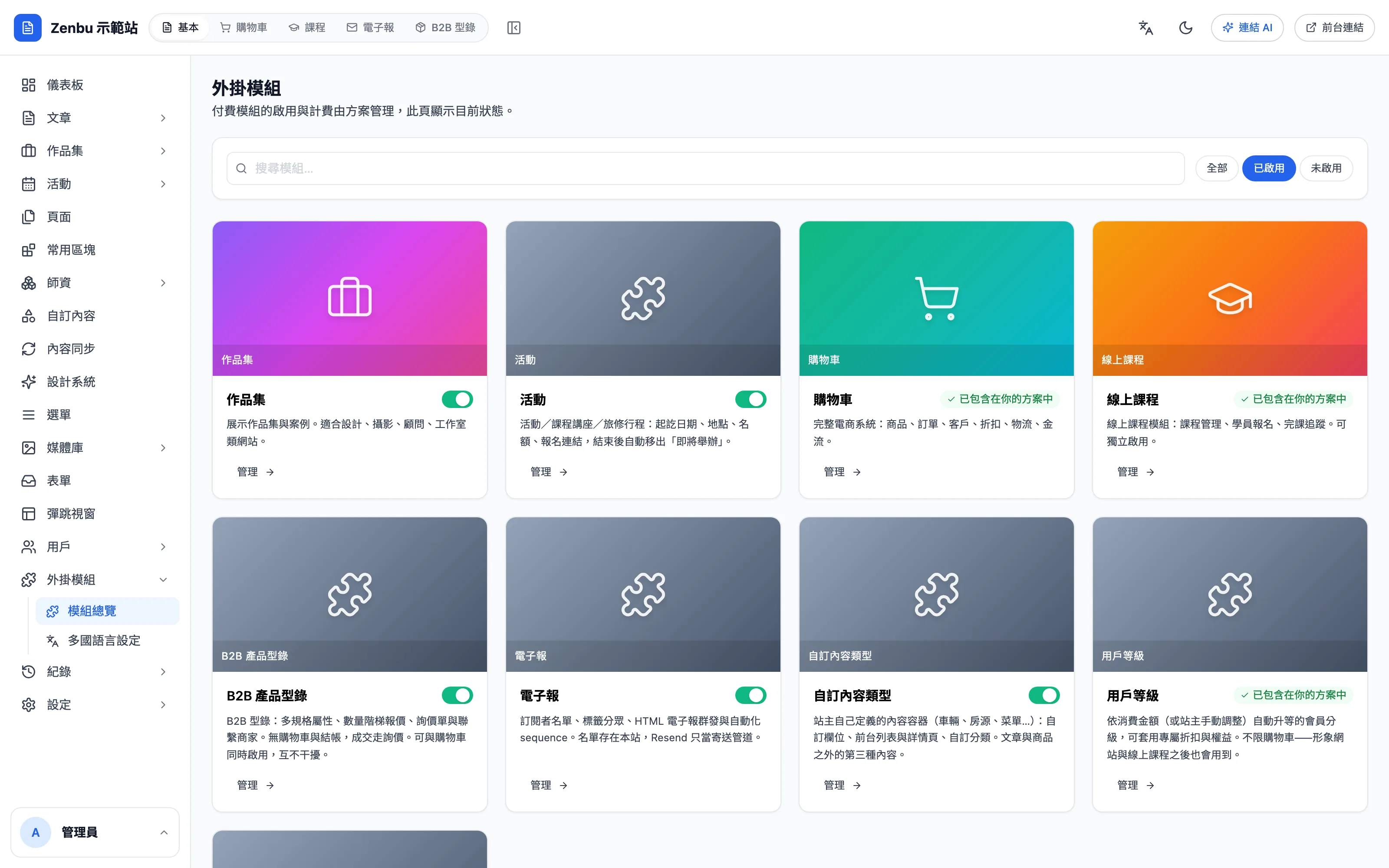This screenshot has width=1389, height=868.
Task: Turn off the 電子報 module toggle
Action: 751,695
